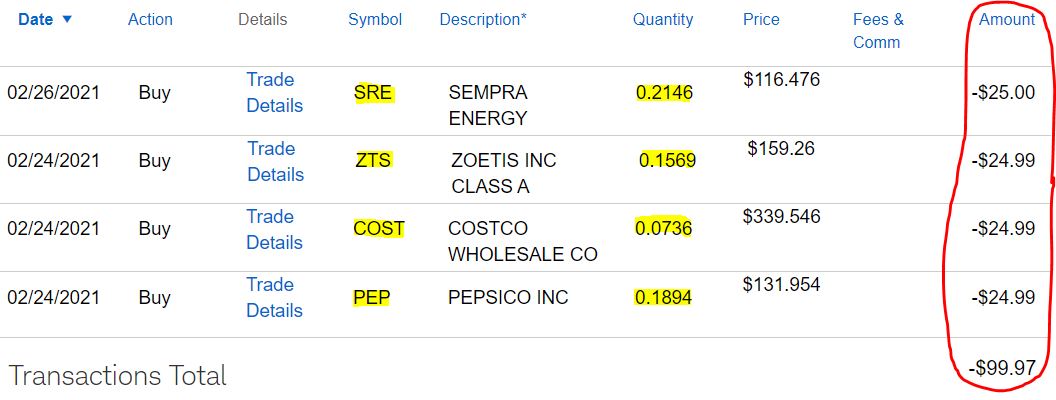Click the COST symbol
Viewport: 1056px width, 400px height.
379,228
